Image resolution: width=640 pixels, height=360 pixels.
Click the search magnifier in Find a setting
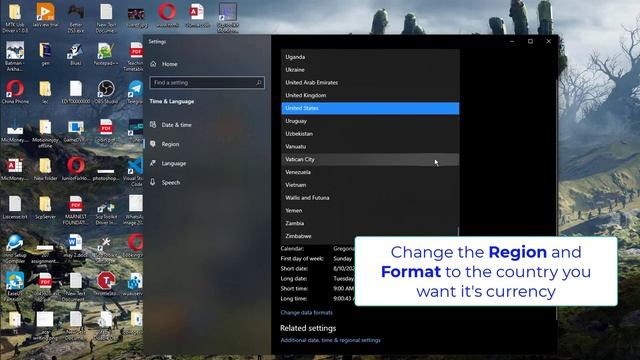point(259,82)
